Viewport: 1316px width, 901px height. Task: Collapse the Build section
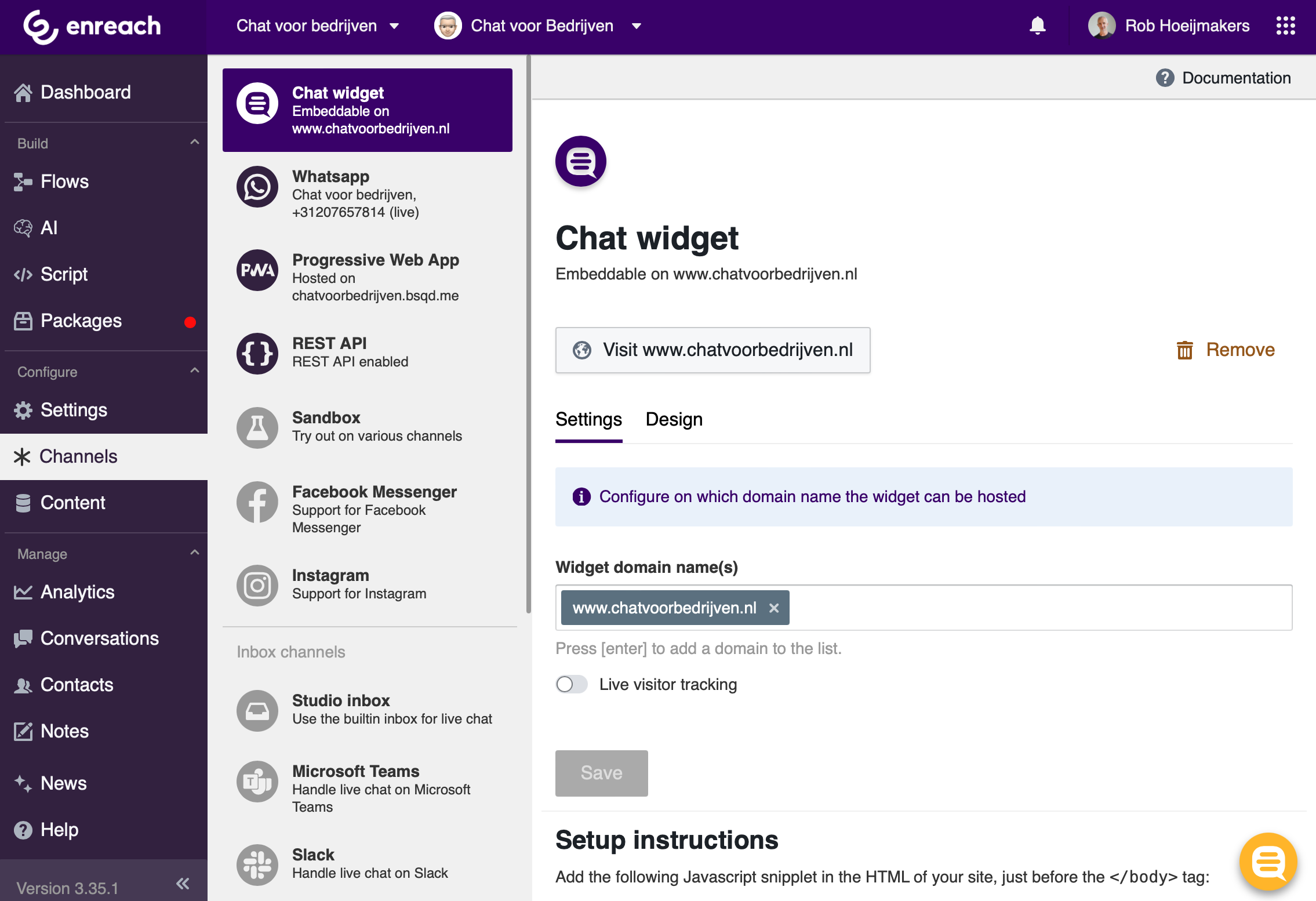click(x=195, y=143)
